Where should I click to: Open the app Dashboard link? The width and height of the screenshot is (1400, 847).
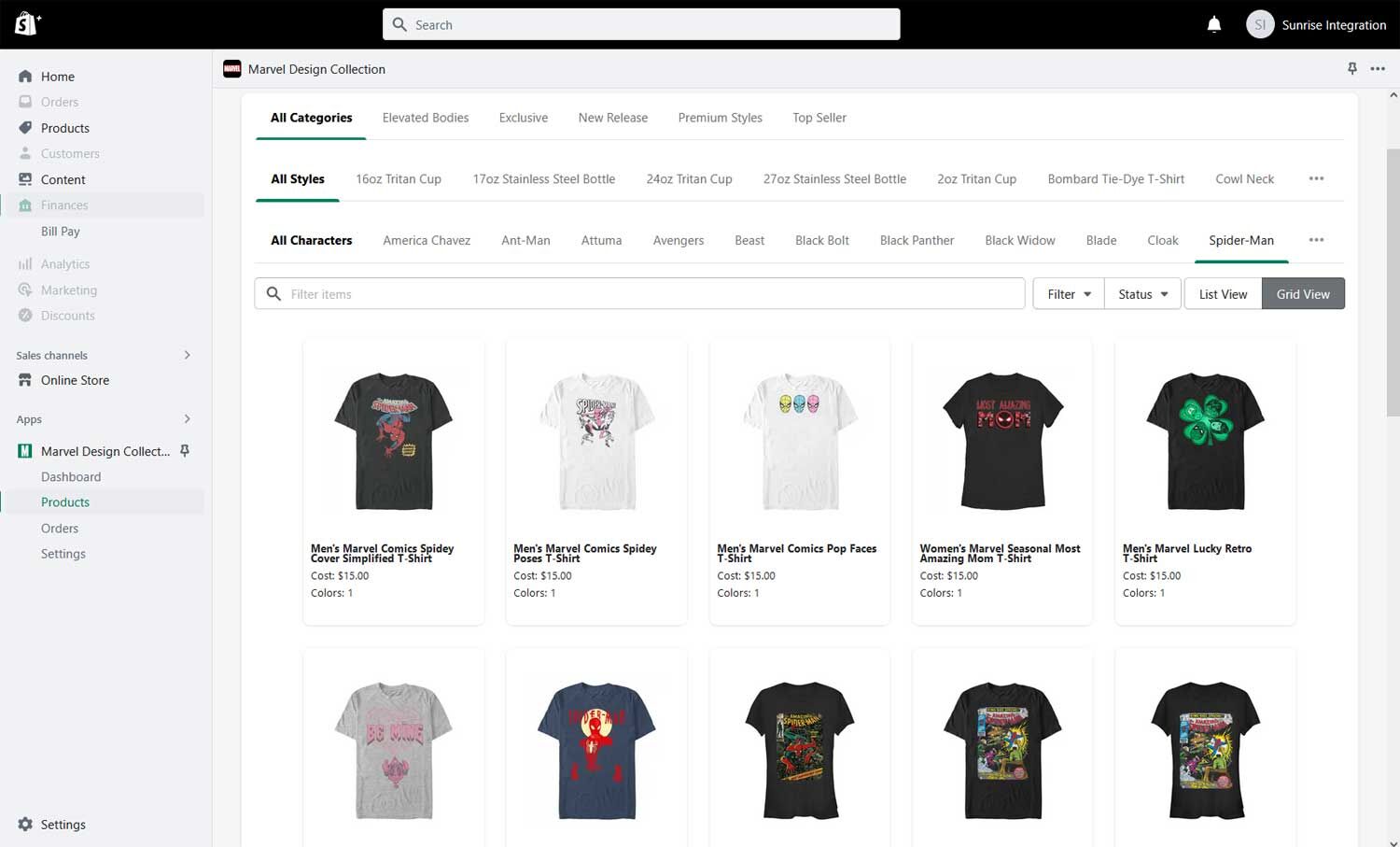71,477
